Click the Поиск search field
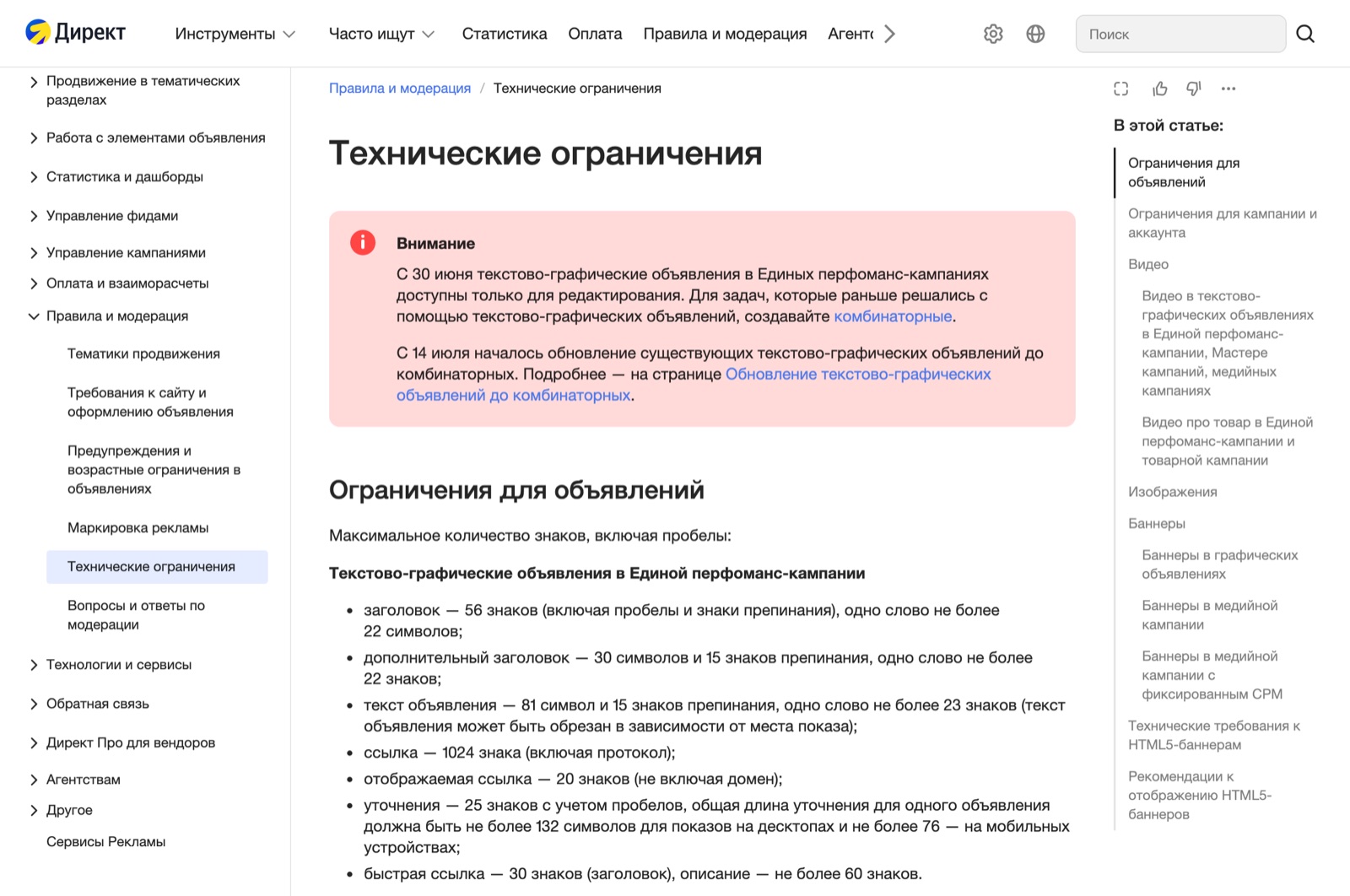This screenshot has width=1350, height=896. (x=1180, y=34)
